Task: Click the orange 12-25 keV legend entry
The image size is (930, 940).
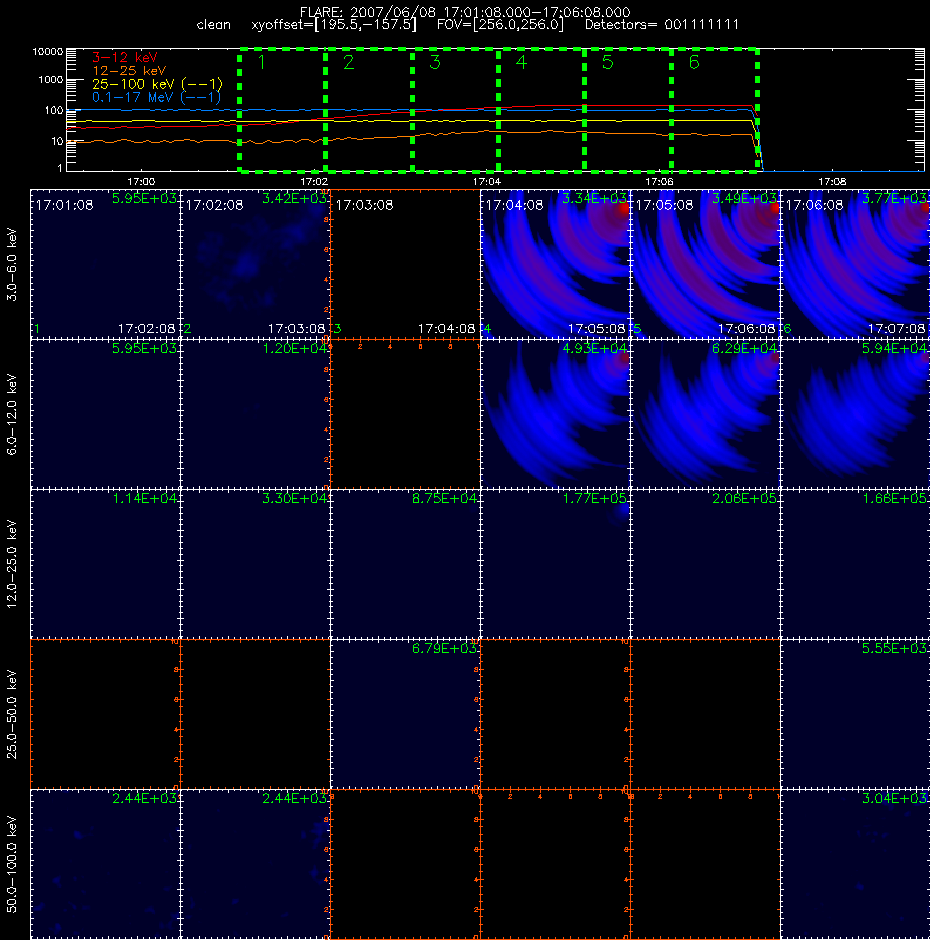Action: 129,70
